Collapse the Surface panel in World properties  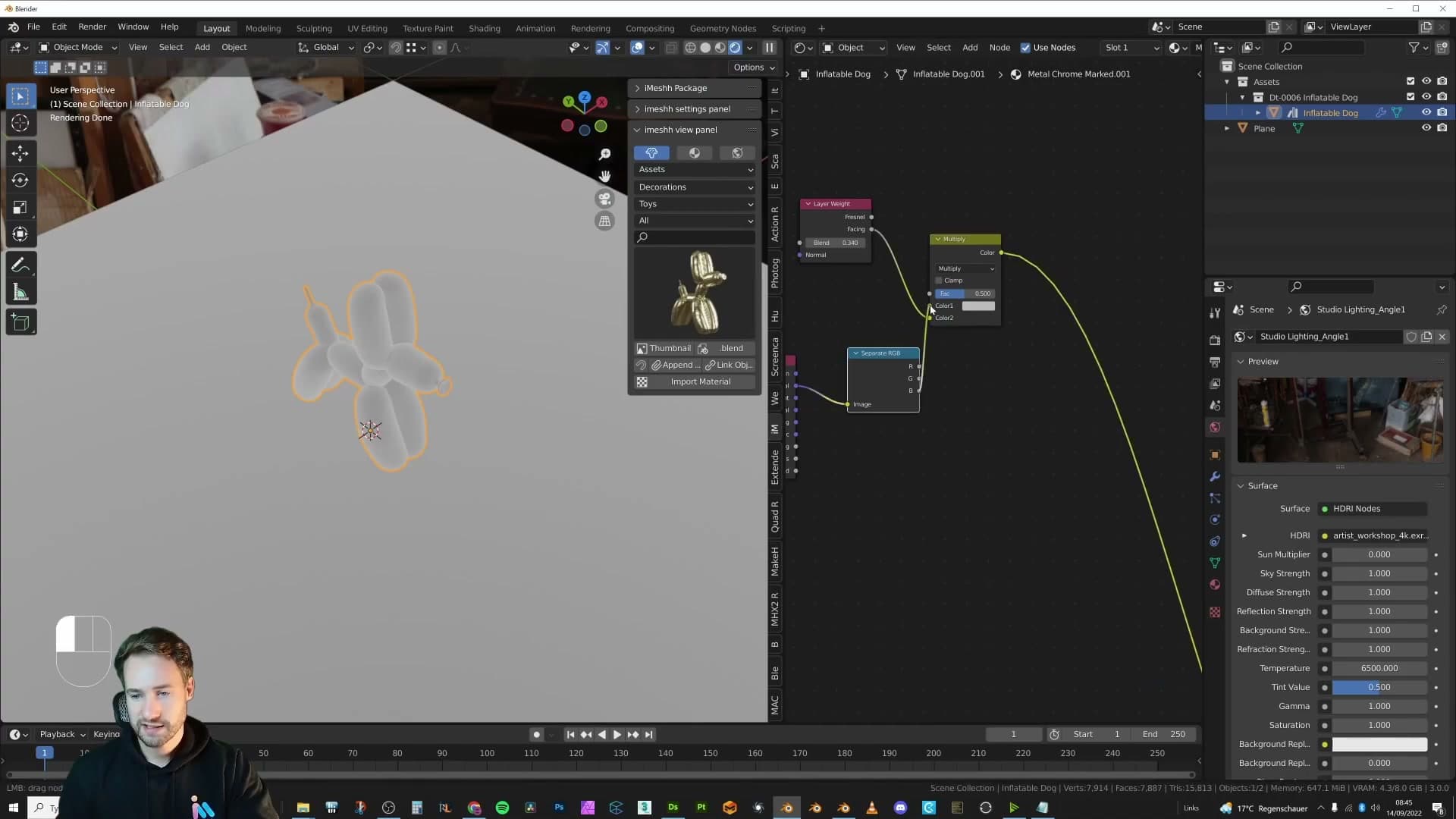[x=1263, y=486]
